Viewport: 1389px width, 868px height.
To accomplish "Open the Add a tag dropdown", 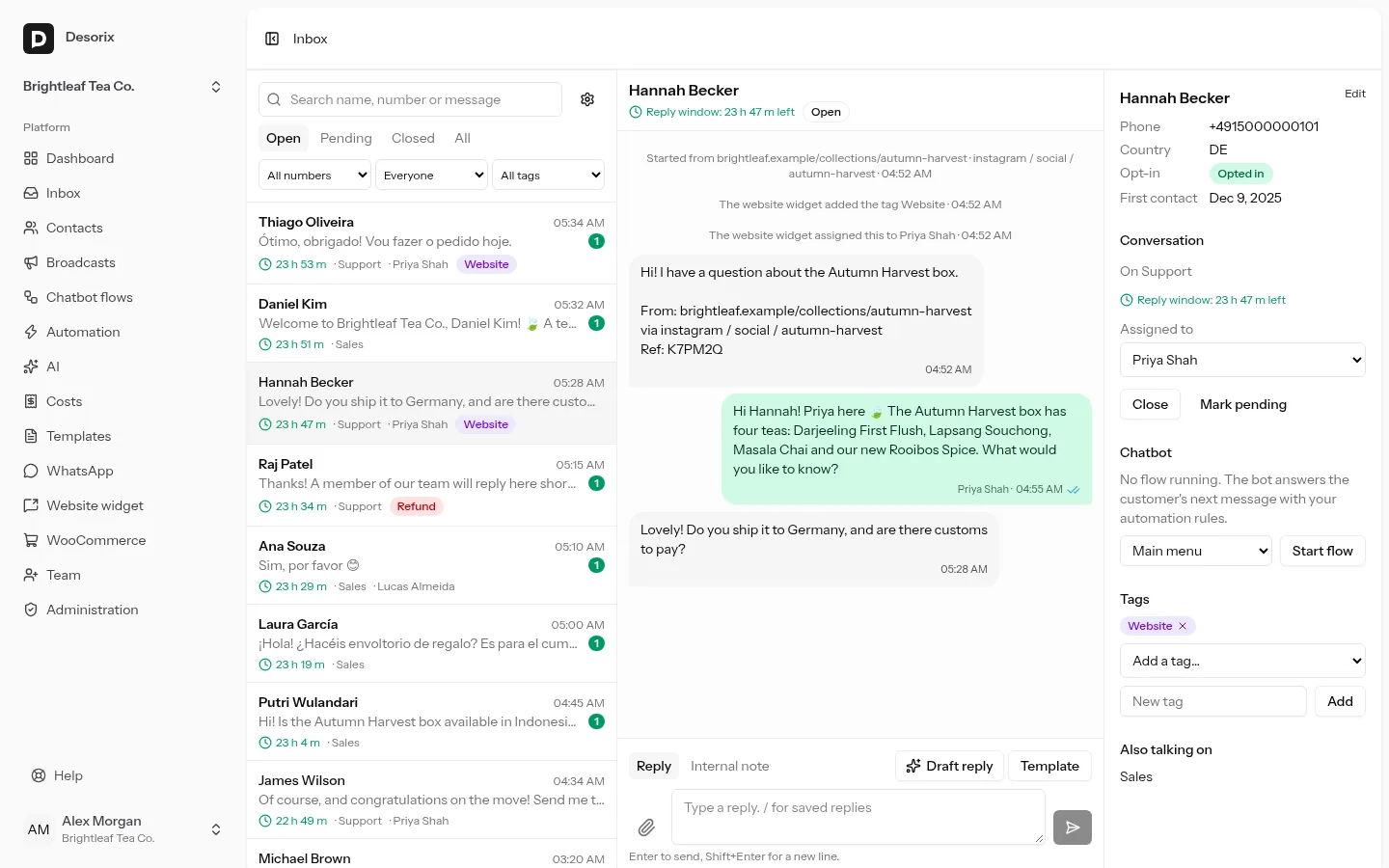I will pos(1242,661).
